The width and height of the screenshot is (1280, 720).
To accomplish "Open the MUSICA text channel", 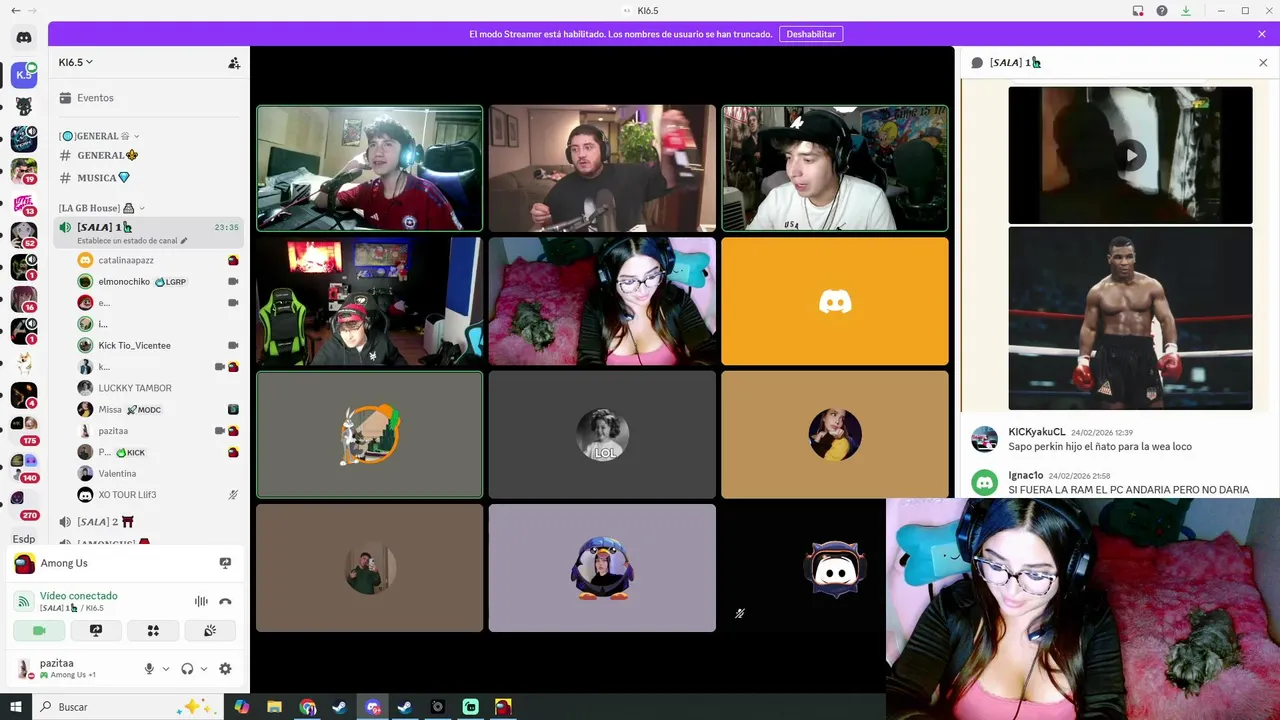I will click(150, 178).
